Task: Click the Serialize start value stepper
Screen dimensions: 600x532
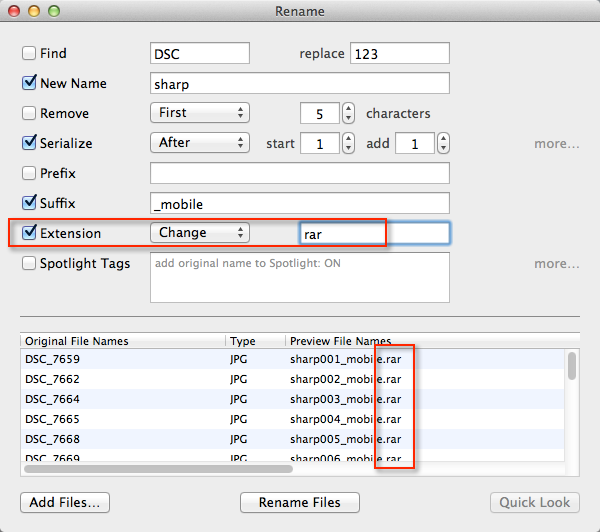Action: (x=348, y=143)
